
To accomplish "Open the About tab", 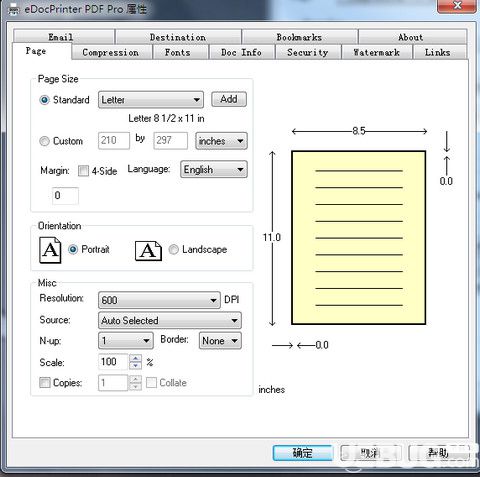I will coord(412,37).
